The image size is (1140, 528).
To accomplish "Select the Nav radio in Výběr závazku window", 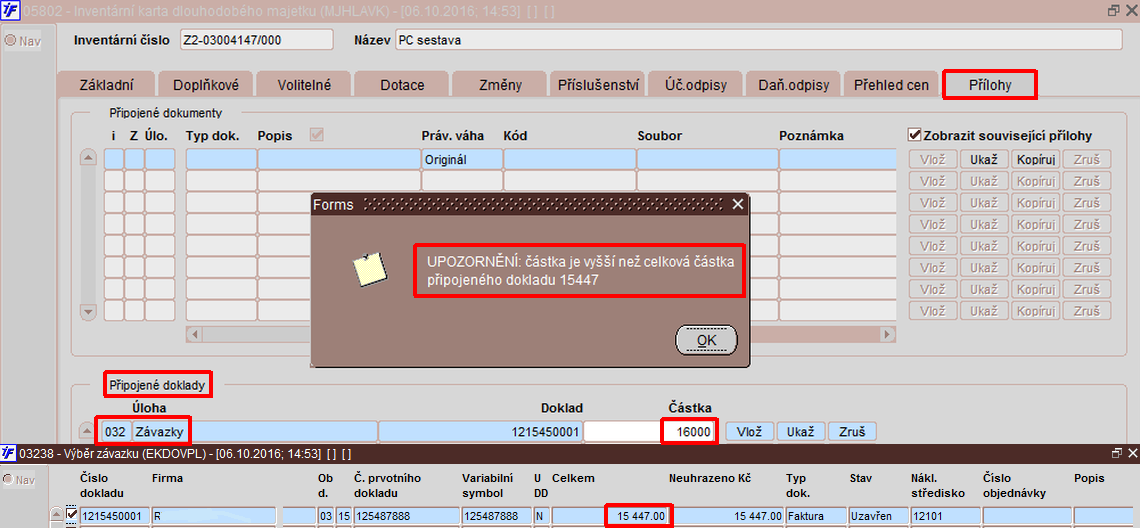I will point(10,480).
